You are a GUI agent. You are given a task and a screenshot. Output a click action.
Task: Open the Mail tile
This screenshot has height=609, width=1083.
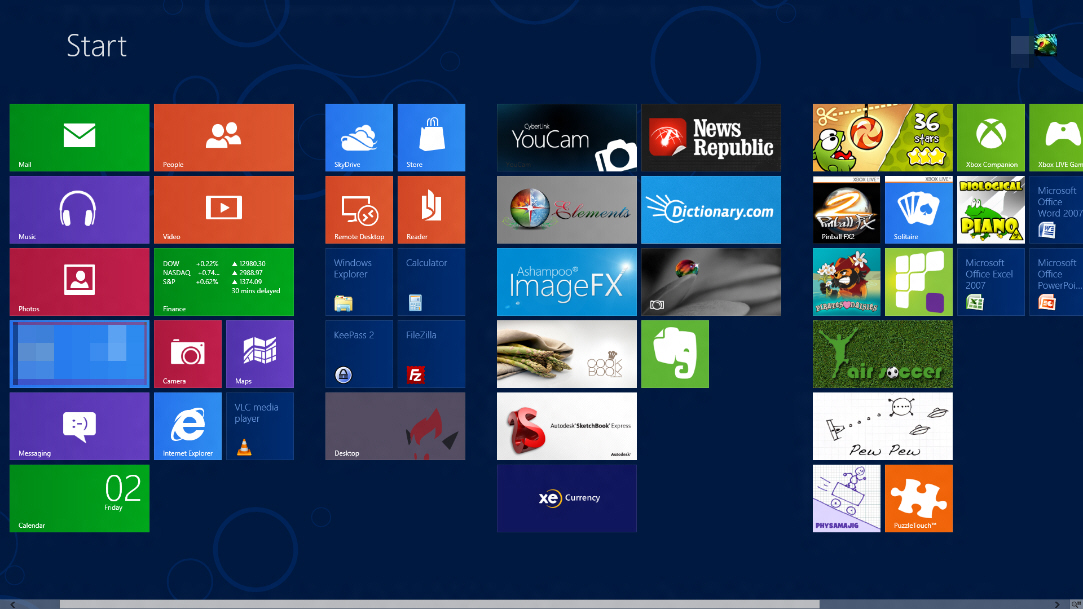(79, 137)
